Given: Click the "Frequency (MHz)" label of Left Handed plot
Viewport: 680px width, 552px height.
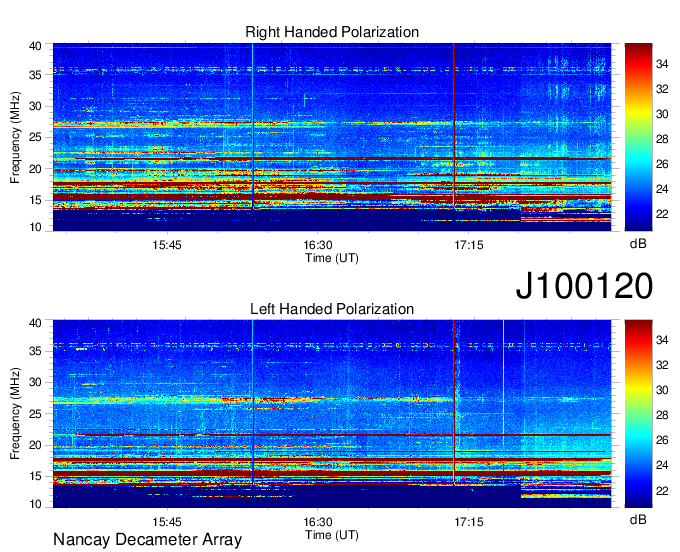Looking at the screenshot, I should pos(15,414).
